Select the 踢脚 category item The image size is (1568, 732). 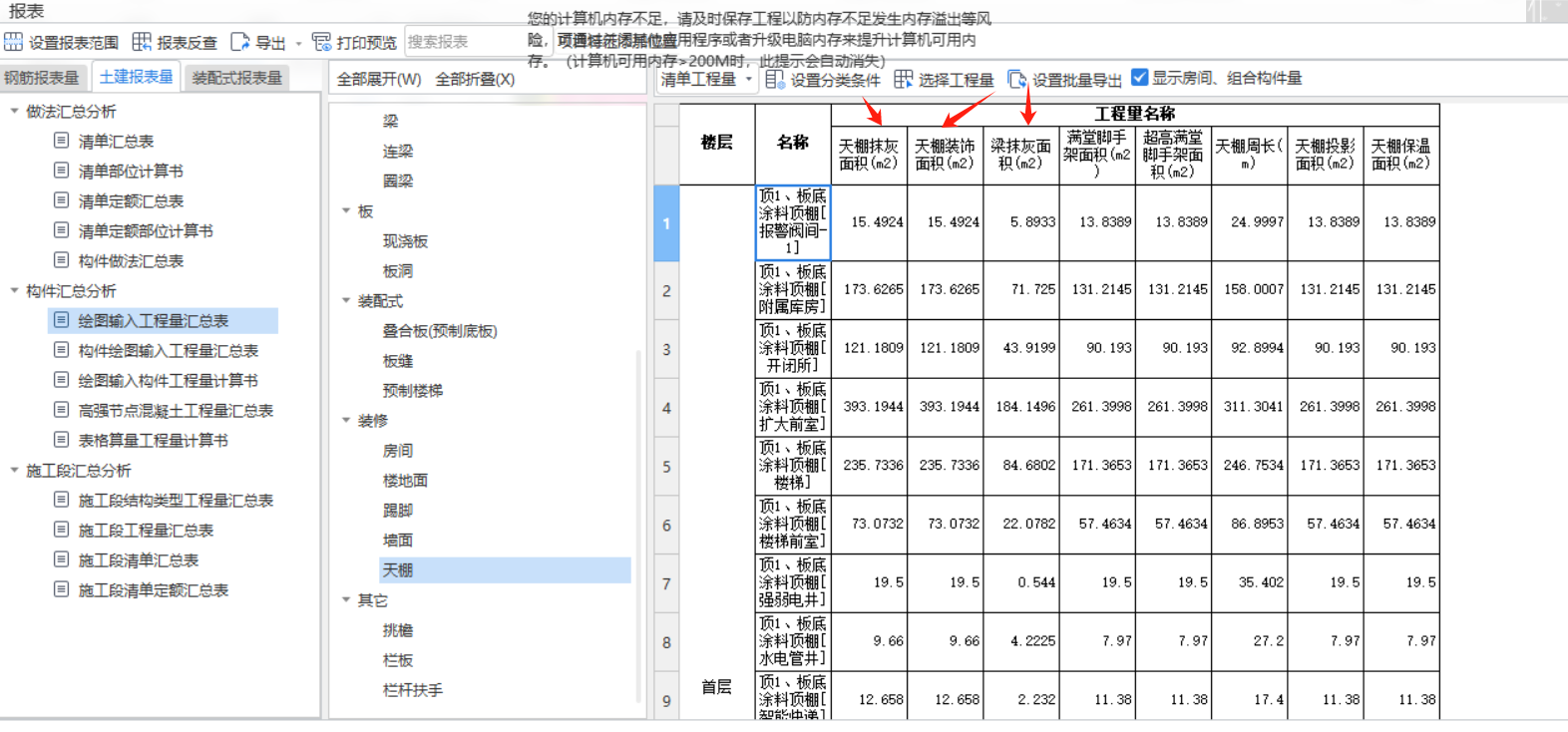398,510
